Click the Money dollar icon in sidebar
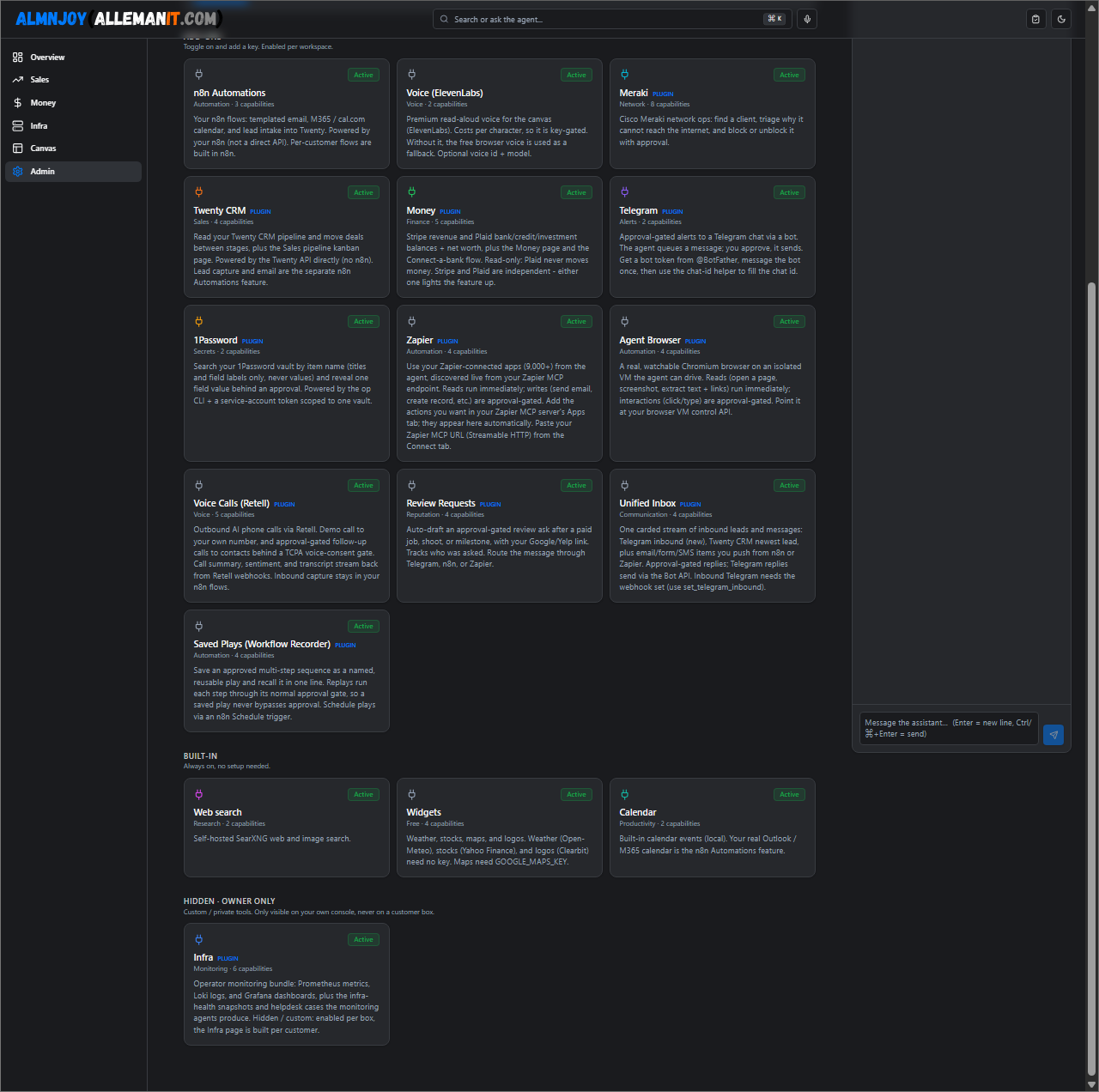 click(18, 103)
